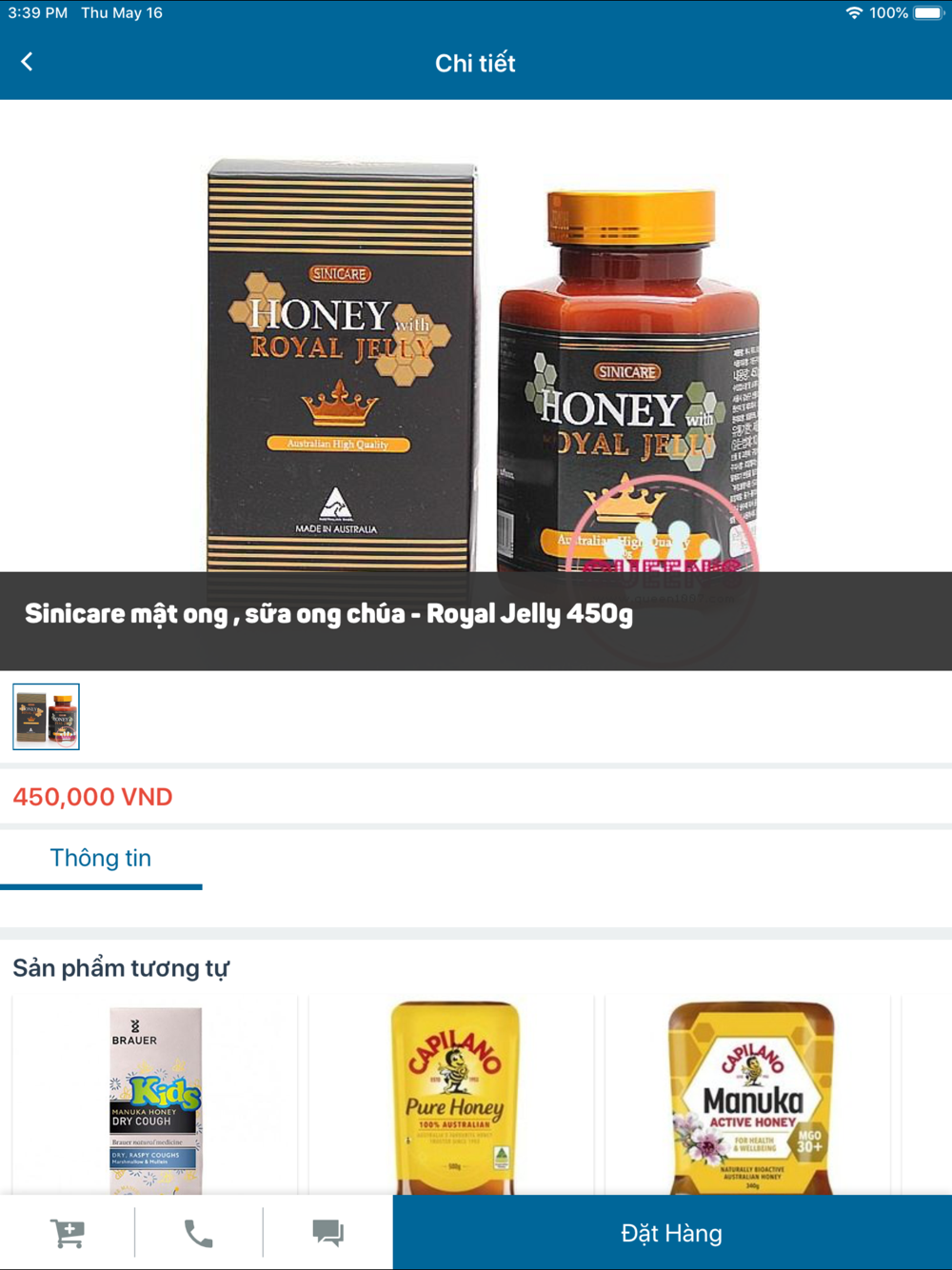Tap the add-to-cart icon

(68, 1233)
